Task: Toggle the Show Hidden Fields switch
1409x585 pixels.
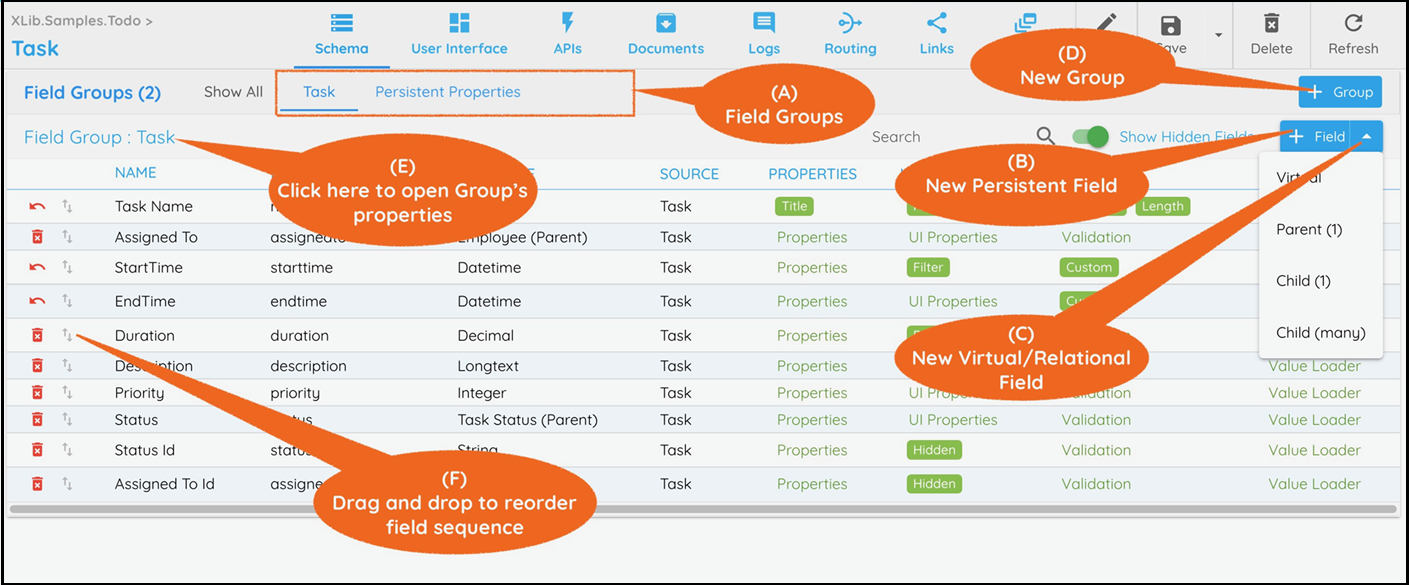Action: 1089,137
